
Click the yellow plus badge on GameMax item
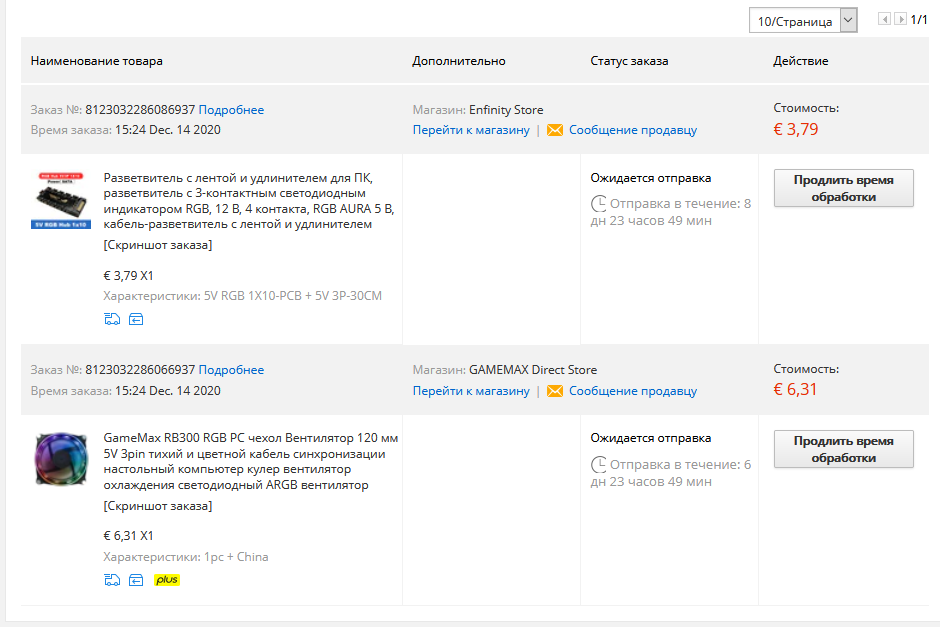pyautogui.click(x=167, y=580)
